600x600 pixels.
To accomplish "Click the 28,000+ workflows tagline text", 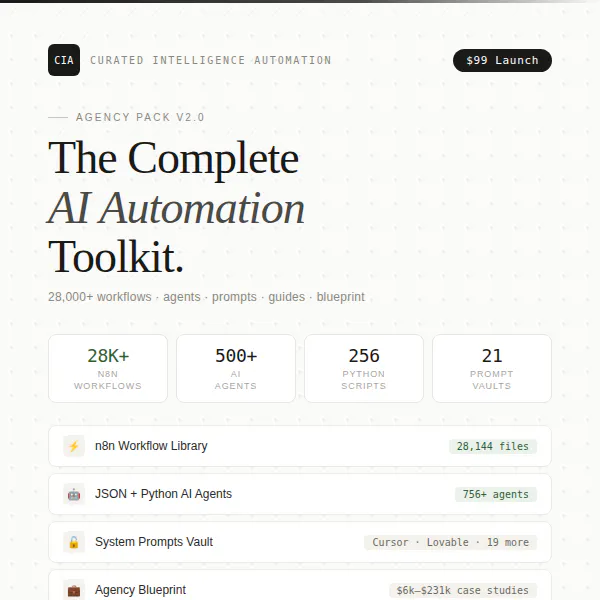I will coord(206,297).
